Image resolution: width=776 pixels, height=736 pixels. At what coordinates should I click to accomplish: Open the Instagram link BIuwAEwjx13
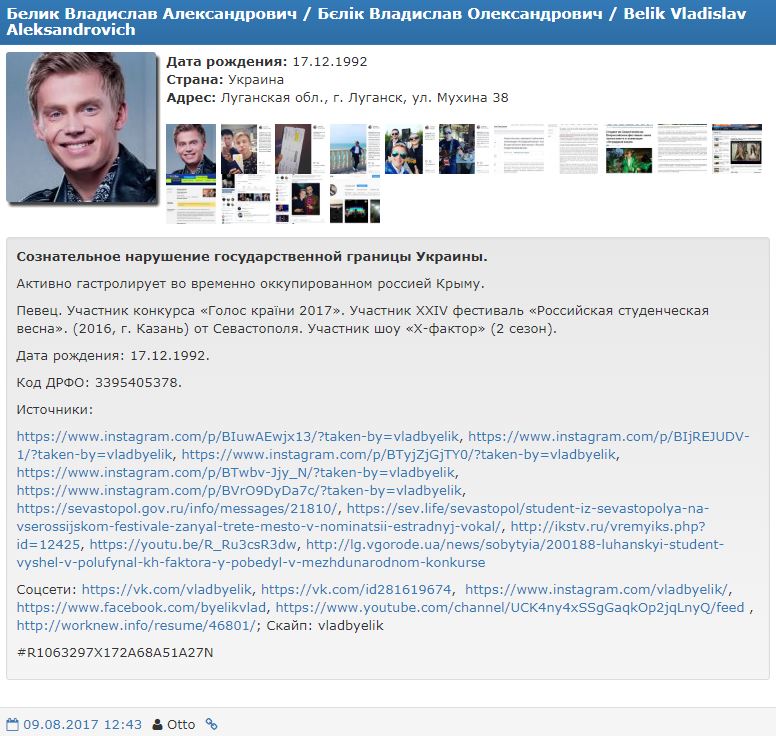click(x=238, y=437)
